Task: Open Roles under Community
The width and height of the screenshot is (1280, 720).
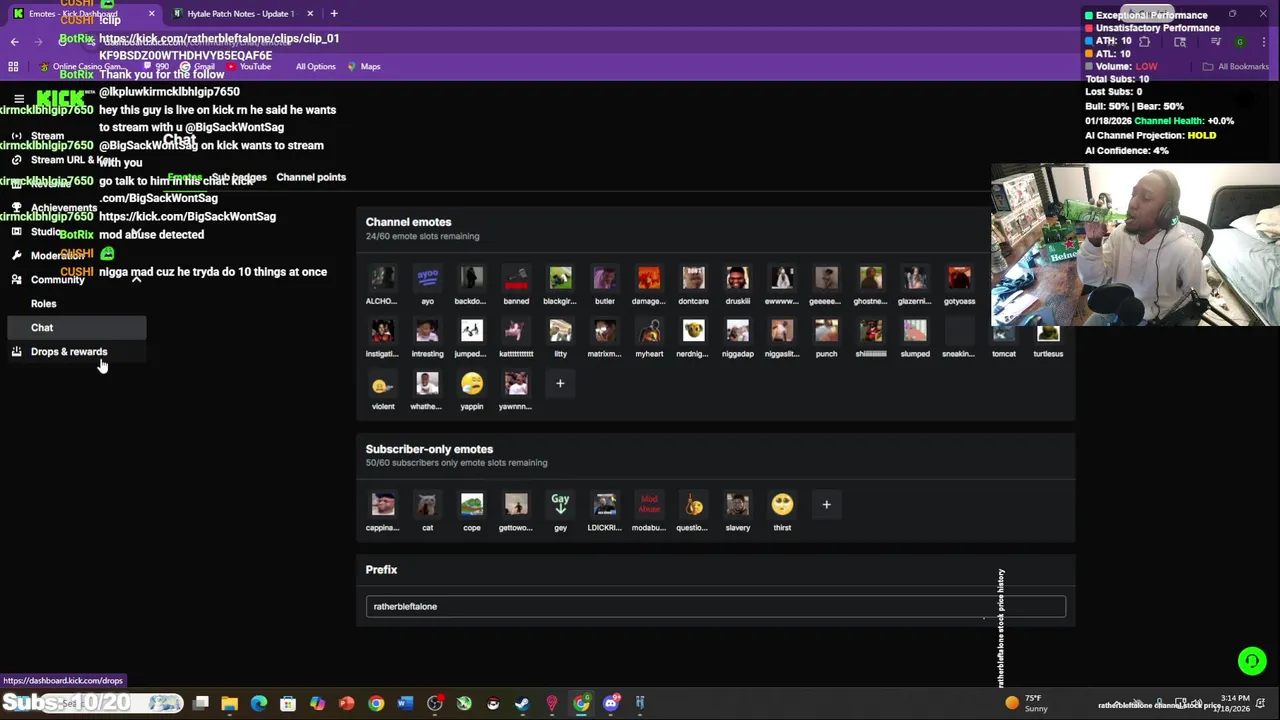Action: tap(43, 304)
